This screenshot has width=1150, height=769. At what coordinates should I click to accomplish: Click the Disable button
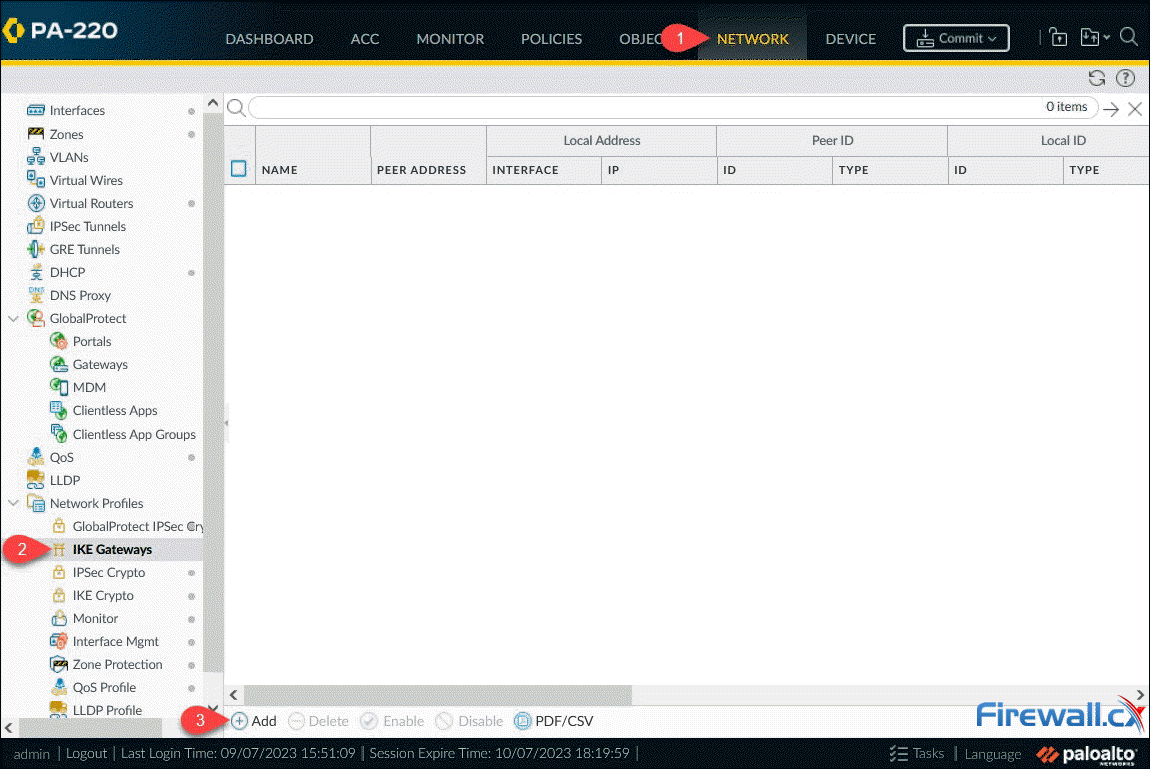[469, 721]
